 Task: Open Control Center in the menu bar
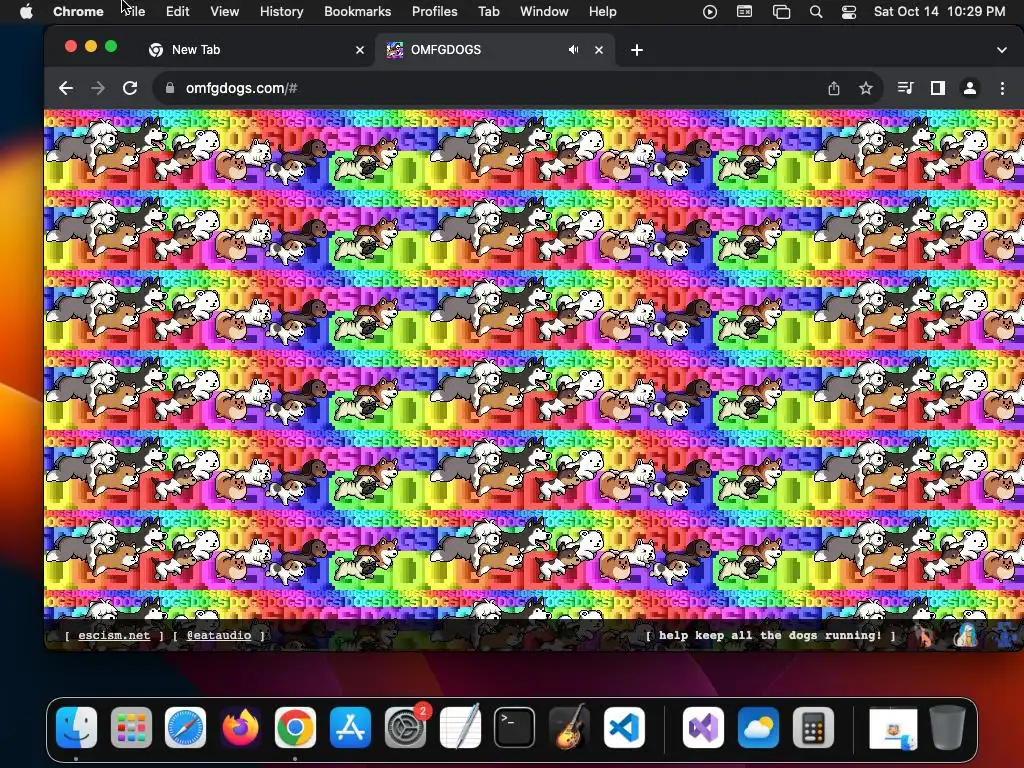pos(848,11)
